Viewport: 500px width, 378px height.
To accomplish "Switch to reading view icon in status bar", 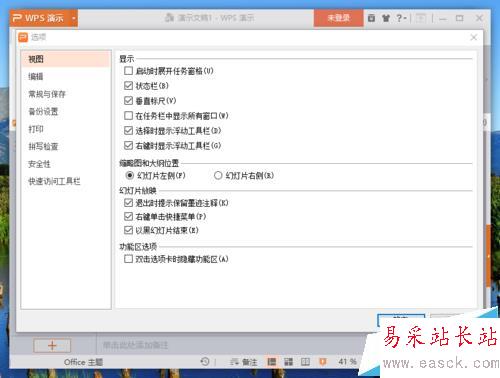I will click(x=305, y=361).
